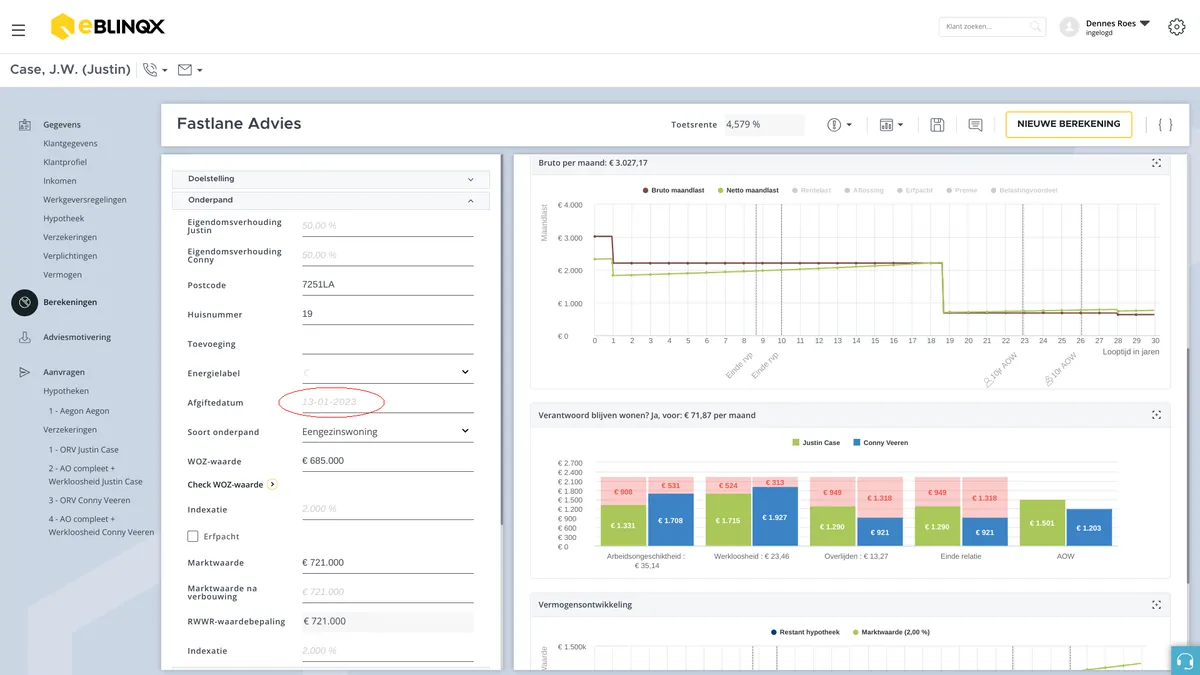1200x675 pixels.
Task: Open 3 - ORV Conny Veeren
Action: coord(90,500)
